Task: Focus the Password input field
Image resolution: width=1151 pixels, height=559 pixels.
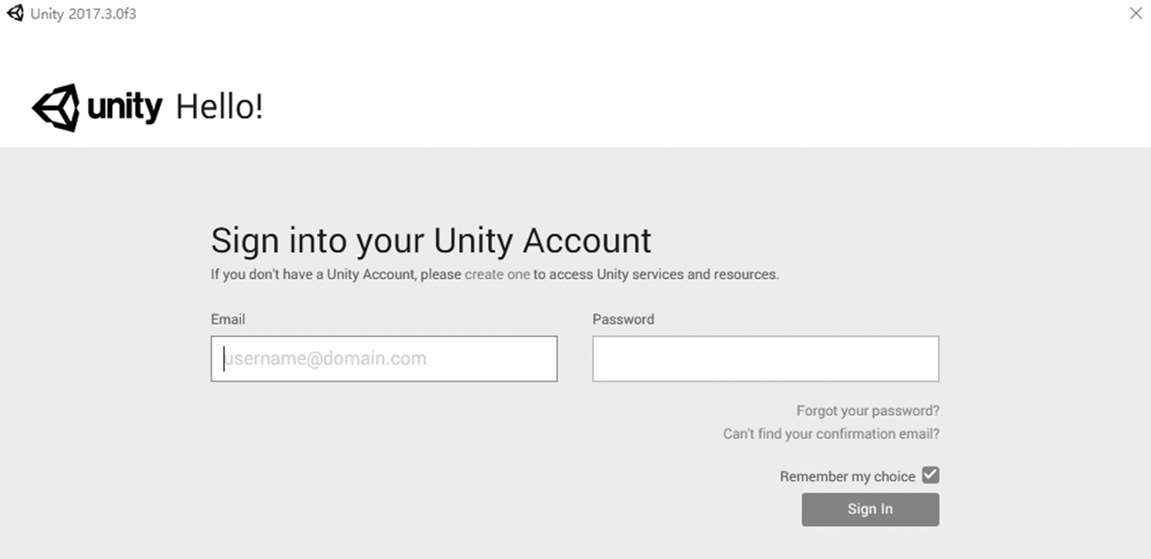Action: coord(765,359)
